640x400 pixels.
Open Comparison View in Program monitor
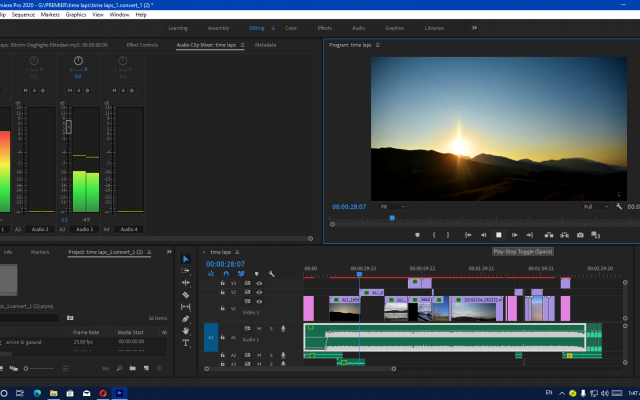tap(596, 235)
